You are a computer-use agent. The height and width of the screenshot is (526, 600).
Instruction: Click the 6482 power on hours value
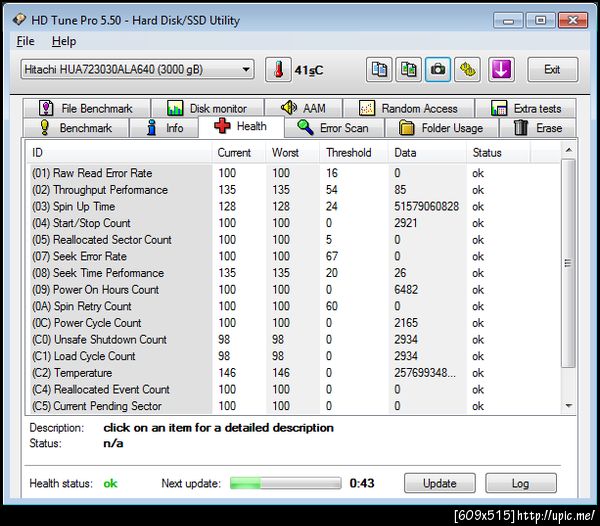[406, 290]
